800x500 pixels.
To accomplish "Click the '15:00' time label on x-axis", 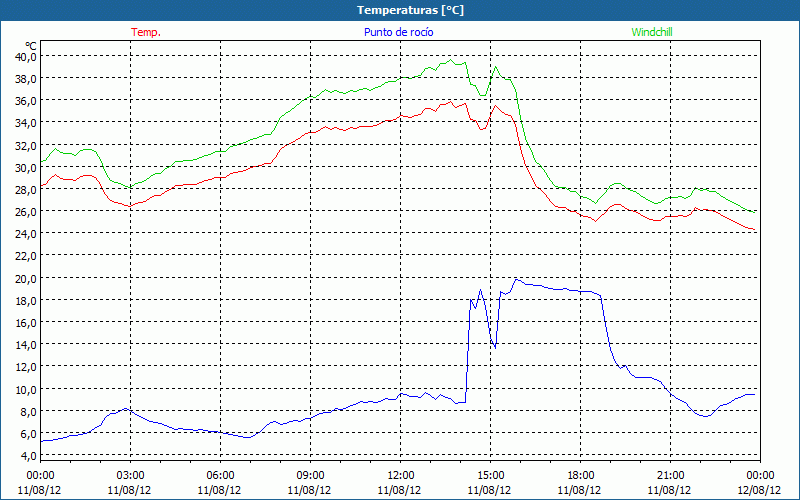I will 490,476.
